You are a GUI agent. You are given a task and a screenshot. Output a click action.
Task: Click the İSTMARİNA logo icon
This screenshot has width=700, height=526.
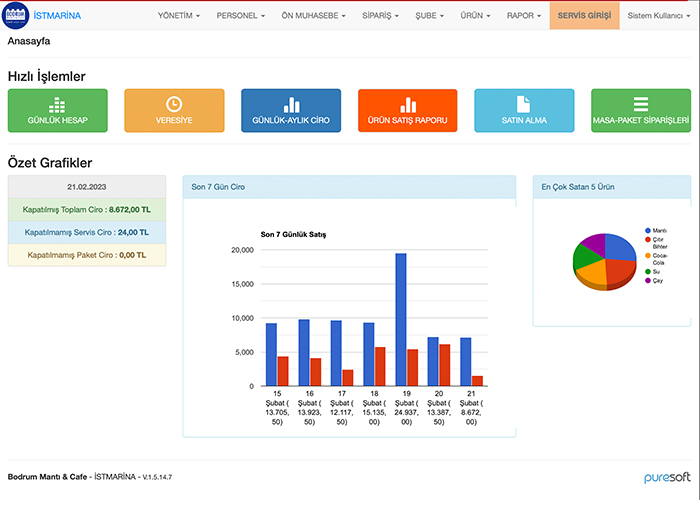pyautogui.click(x=16, y=15)
